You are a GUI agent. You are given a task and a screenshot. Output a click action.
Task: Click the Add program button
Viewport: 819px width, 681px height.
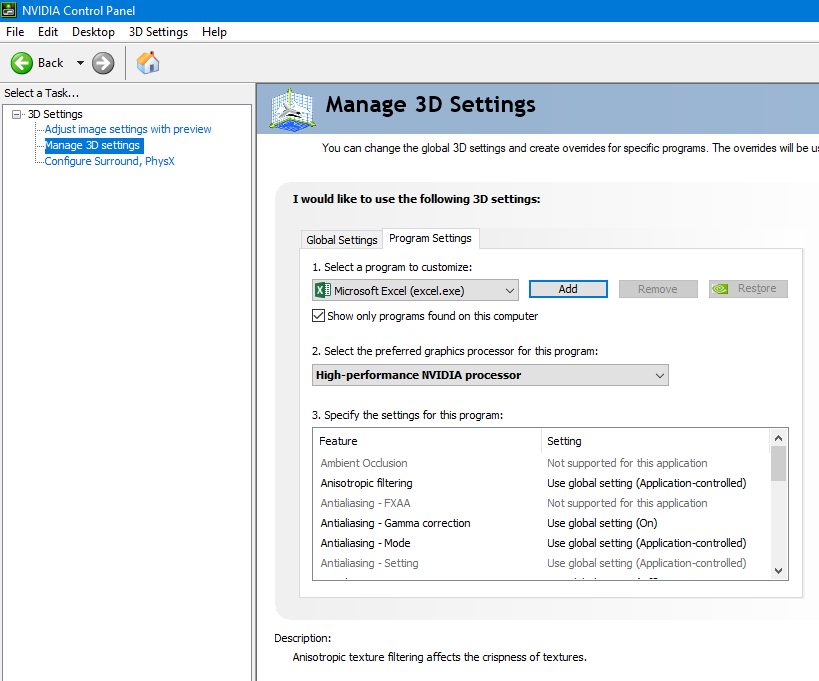tap(568, 289)
